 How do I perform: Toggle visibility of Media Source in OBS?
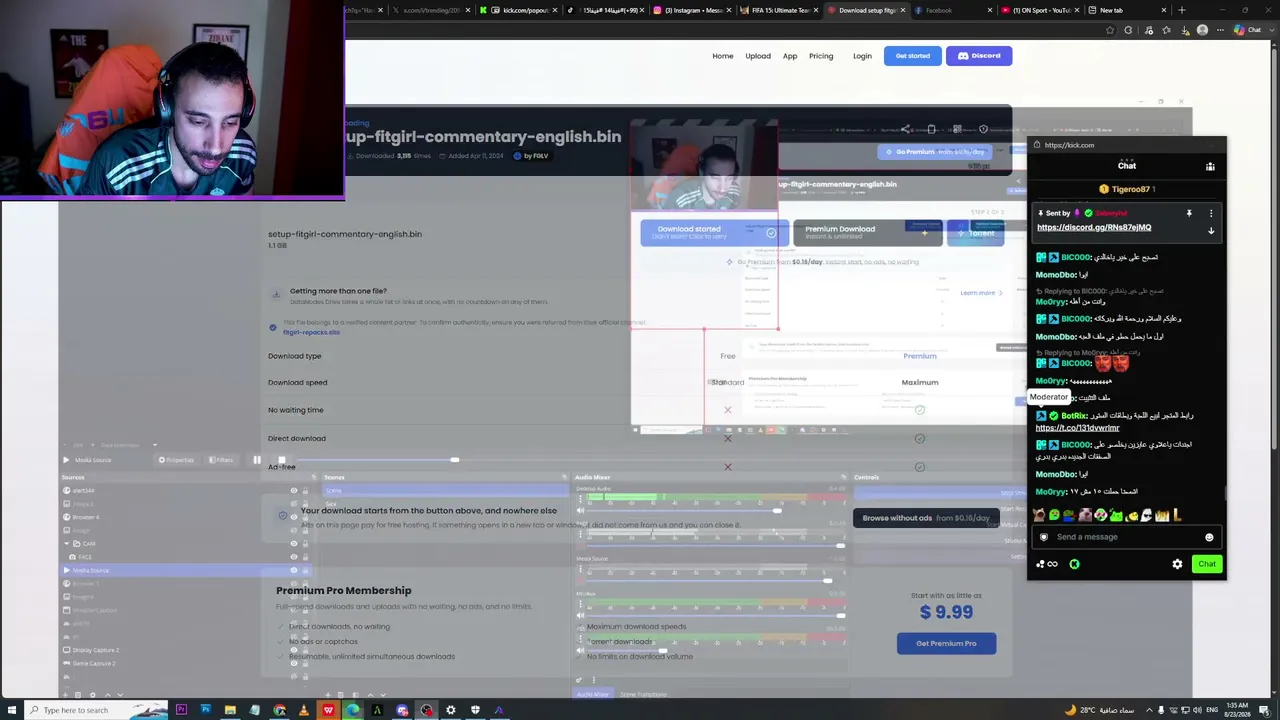tap(294, 570)
